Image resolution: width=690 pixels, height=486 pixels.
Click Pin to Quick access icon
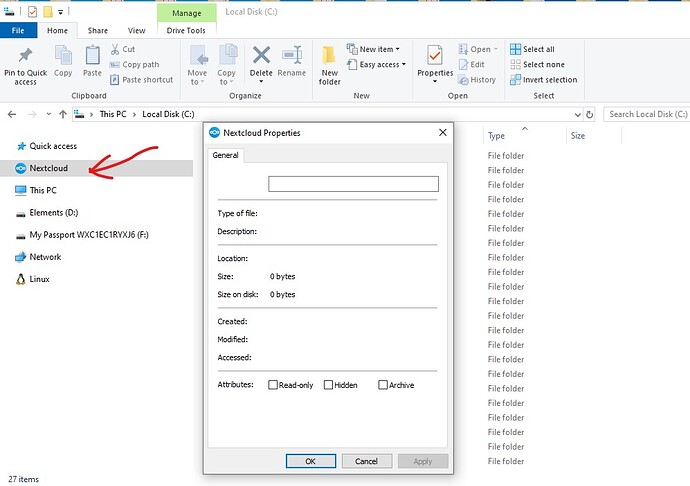point(25,56)
